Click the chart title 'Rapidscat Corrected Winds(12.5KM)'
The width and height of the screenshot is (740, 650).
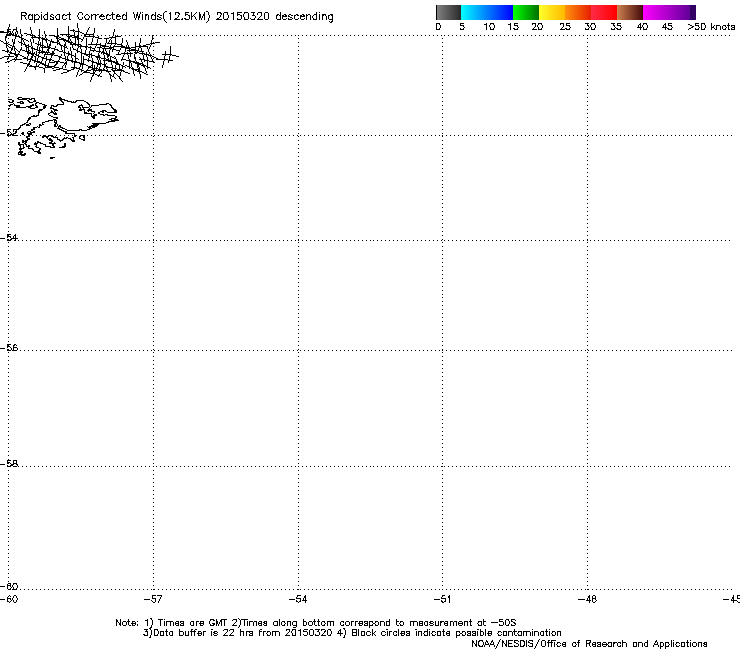click(x=115, y=16)
